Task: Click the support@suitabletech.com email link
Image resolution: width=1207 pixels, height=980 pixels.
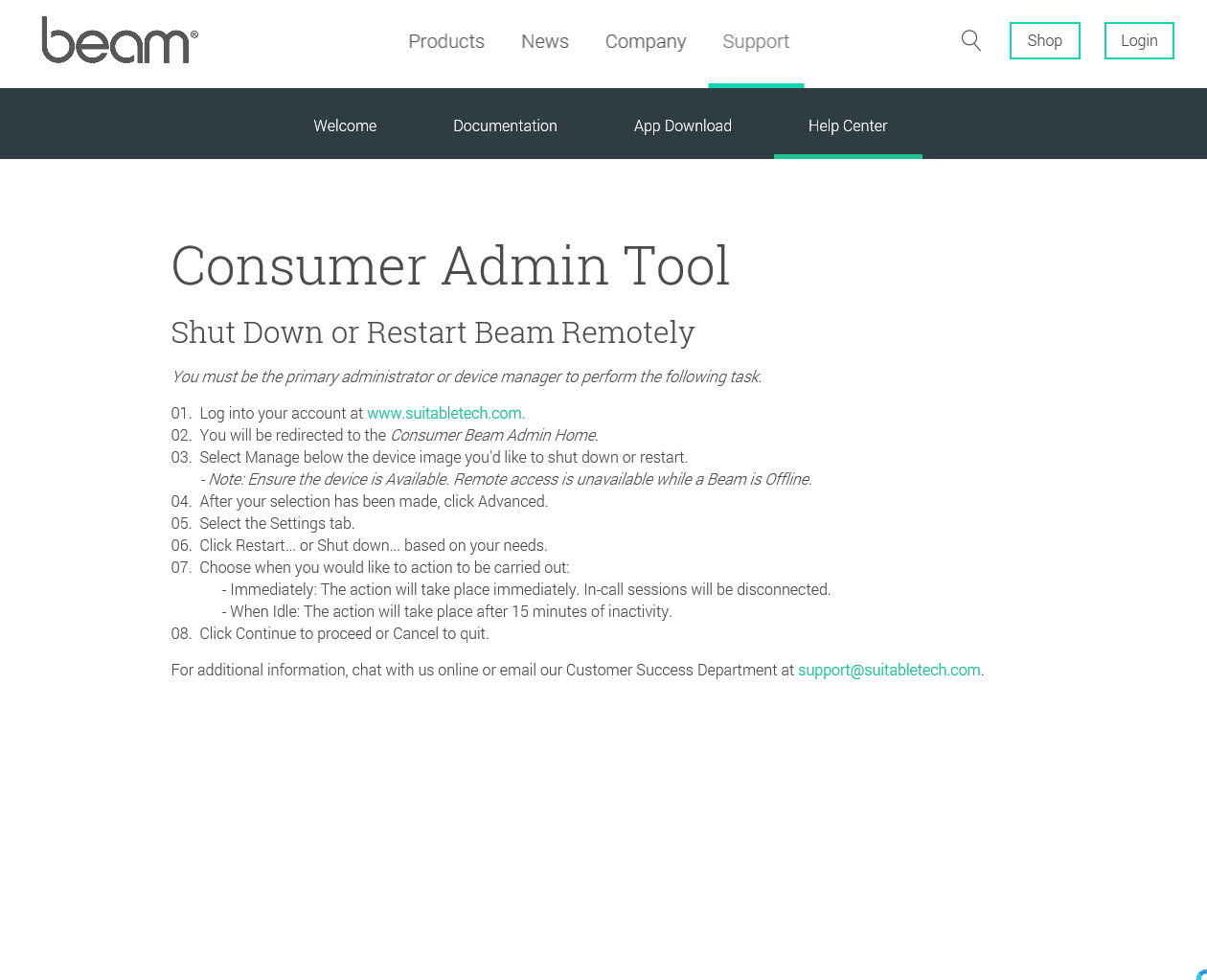Action: pos(889,670)
